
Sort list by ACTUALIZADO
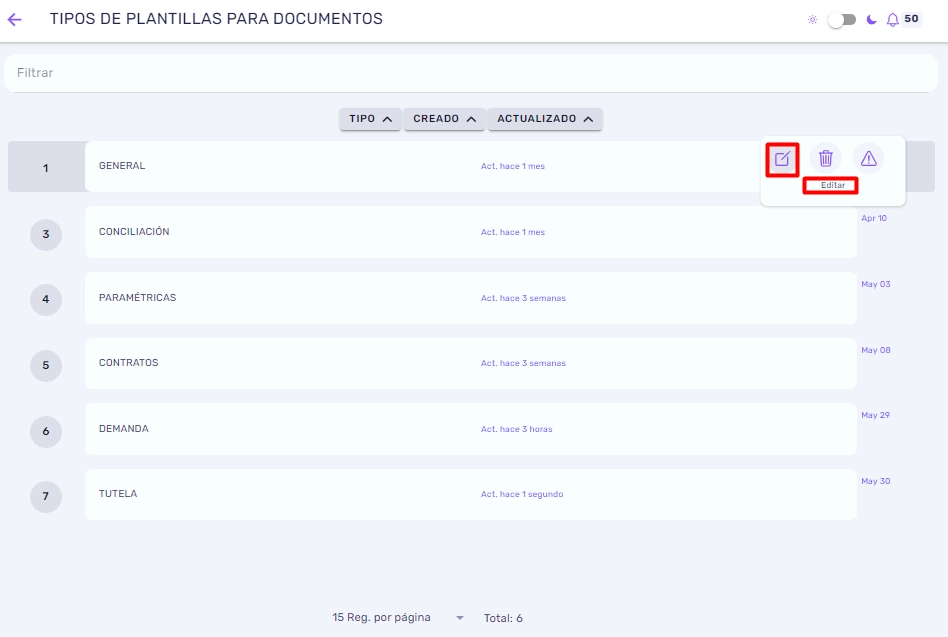(544, 119)
